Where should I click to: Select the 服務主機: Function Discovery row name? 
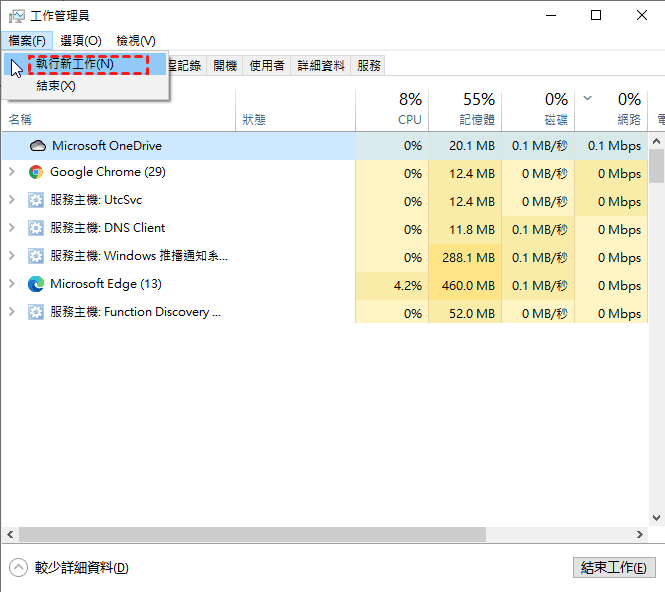coord(135,312)
